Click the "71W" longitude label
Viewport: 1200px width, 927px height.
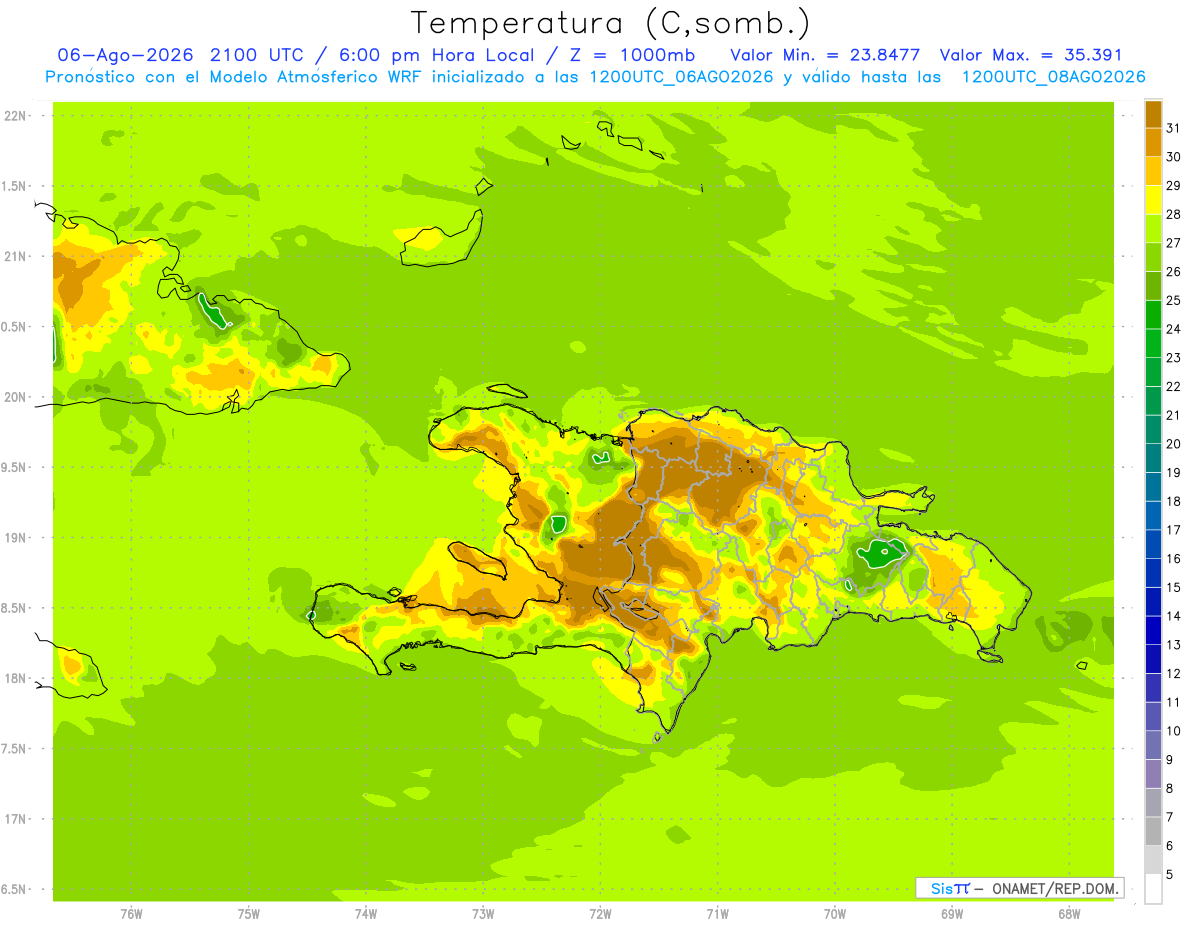[x=717, y=914]
